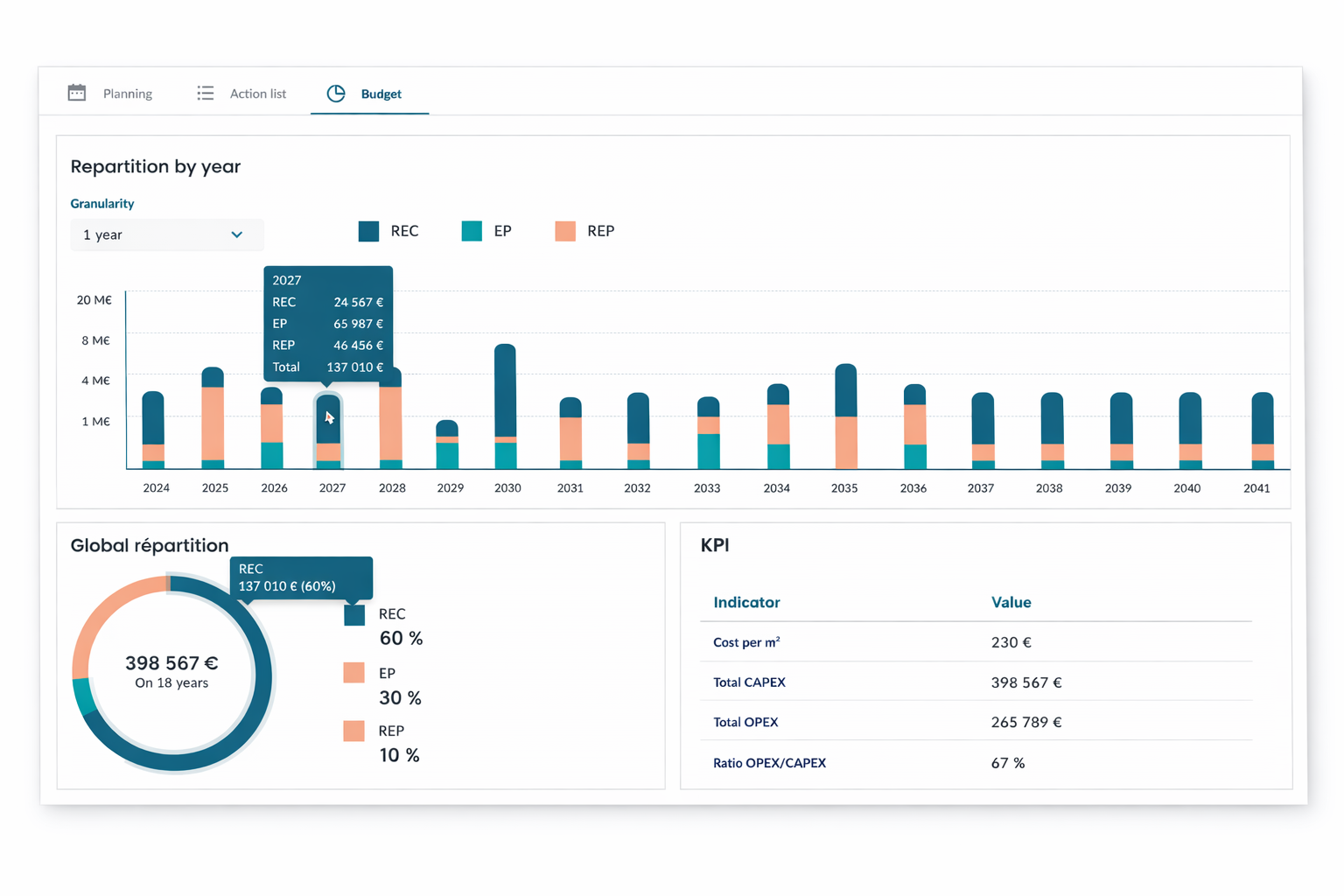
Task: Click the Planning calendar icon
Action: (77, 93)
